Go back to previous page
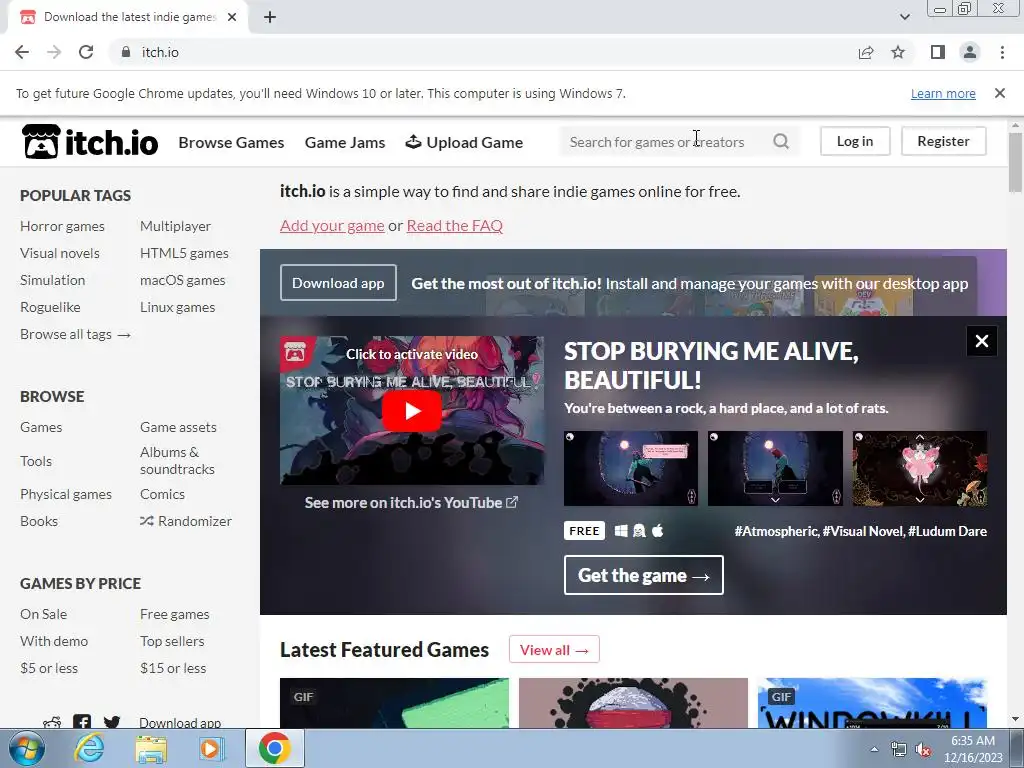The image size is (1024, 768). point(22,52)
